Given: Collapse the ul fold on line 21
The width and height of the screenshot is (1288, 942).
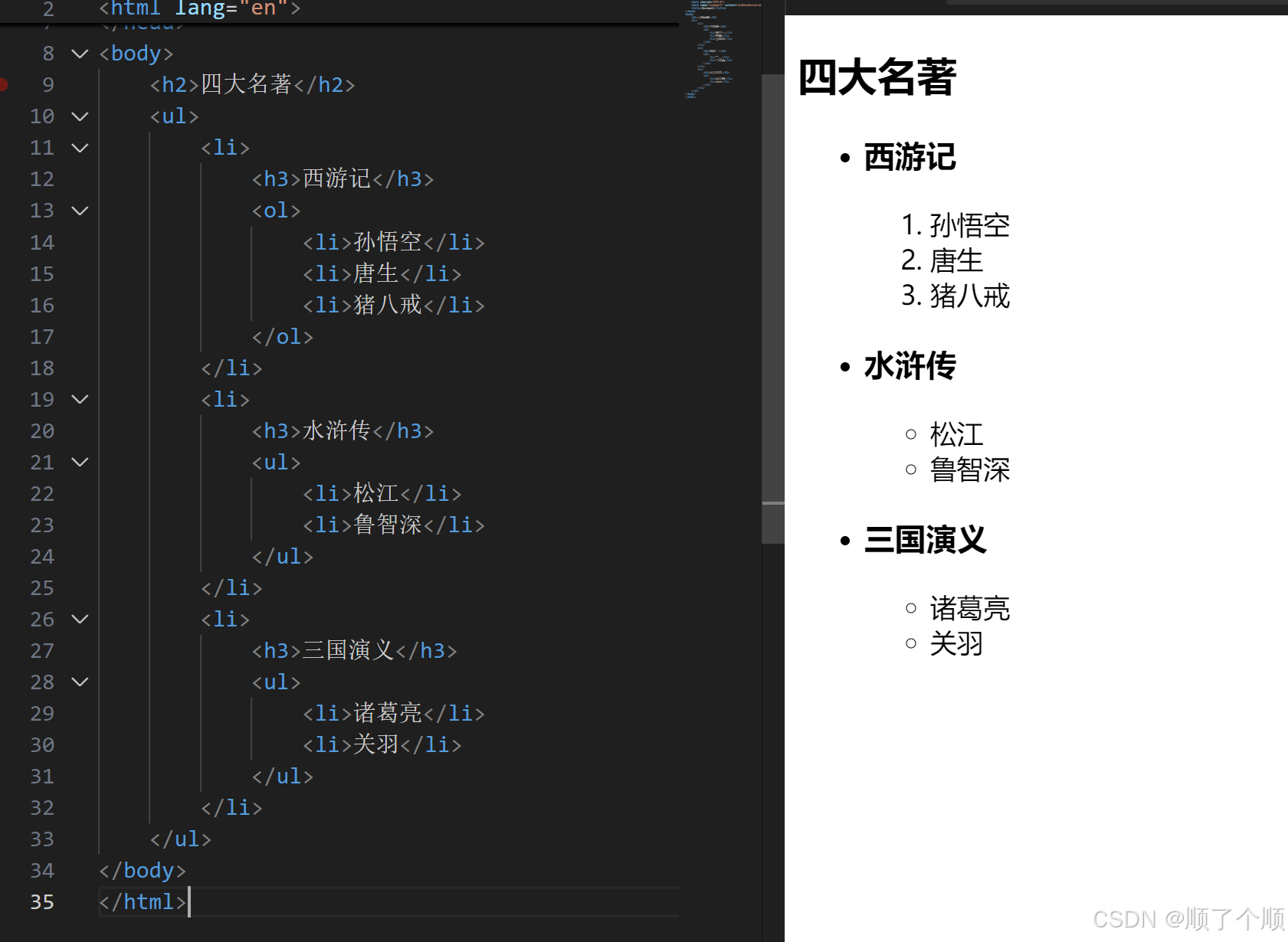Looking at the screenshot, I should point(80,462).
